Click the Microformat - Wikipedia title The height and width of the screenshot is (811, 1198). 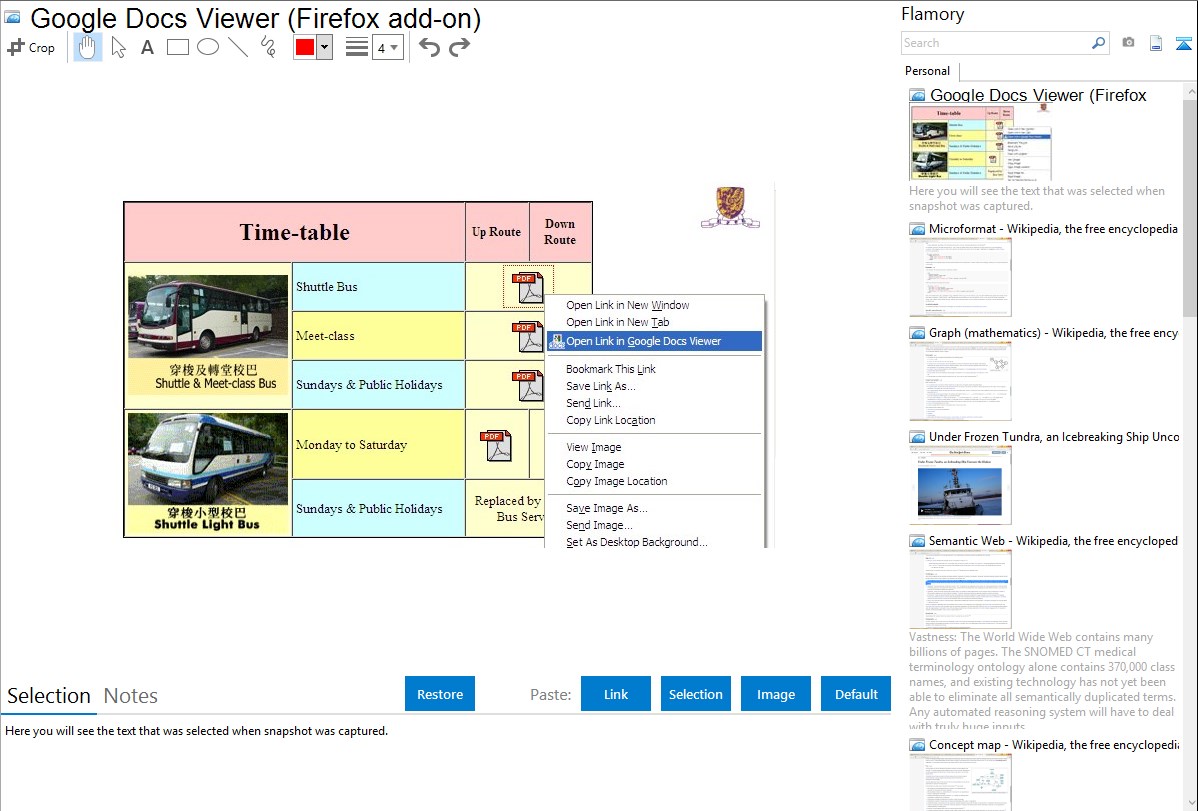pyautogui.click(x=1053, y=229)
